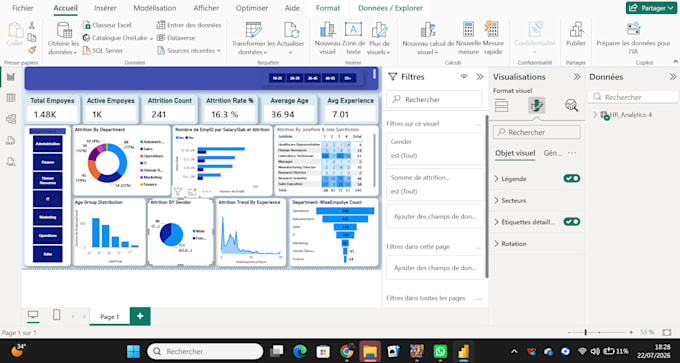Select the Format visual paintbrush icon
The width and height of the screenshot is (680, 363).
point(536,105)
